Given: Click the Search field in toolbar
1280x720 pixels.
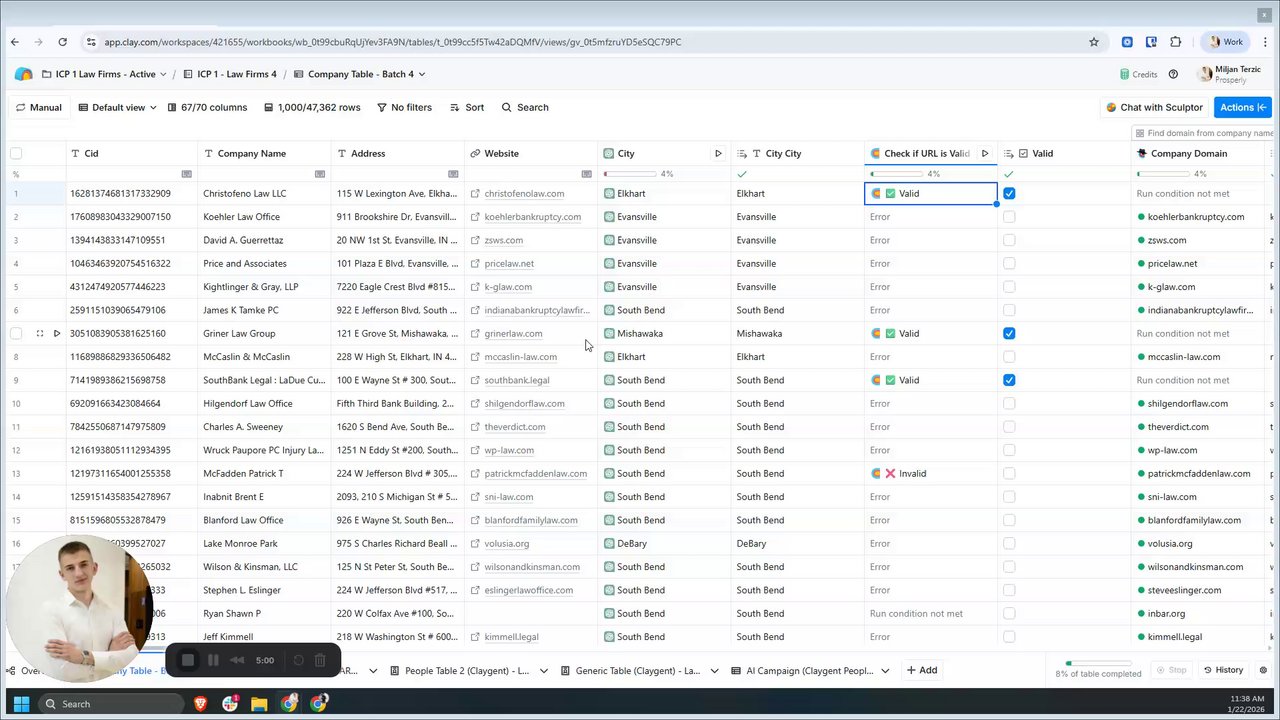Looking at the screenshot, I should [525, 107].
